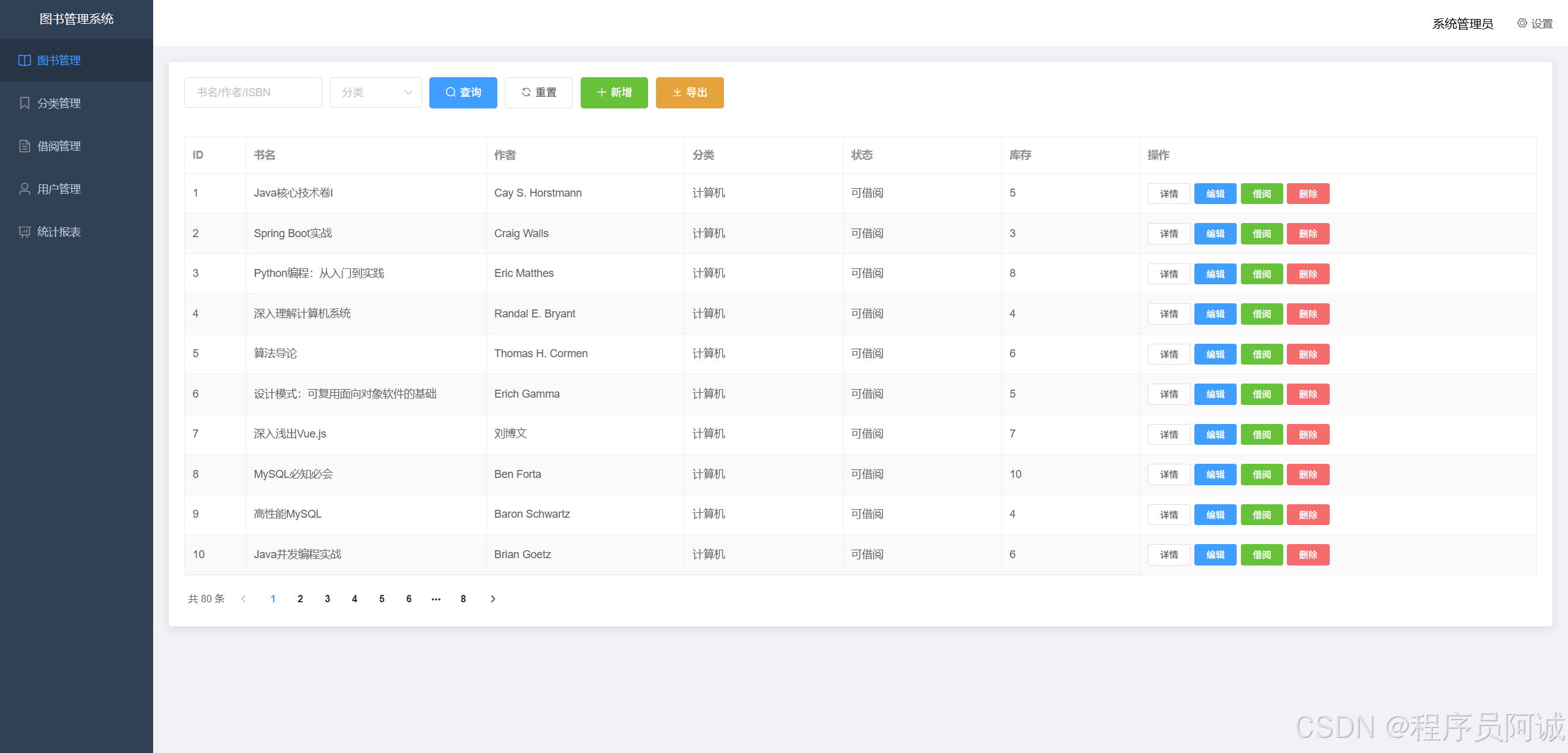Switch to the 用户管理 menu item
This screenshot has height=753, width=1568.
(x=59, y=189)
